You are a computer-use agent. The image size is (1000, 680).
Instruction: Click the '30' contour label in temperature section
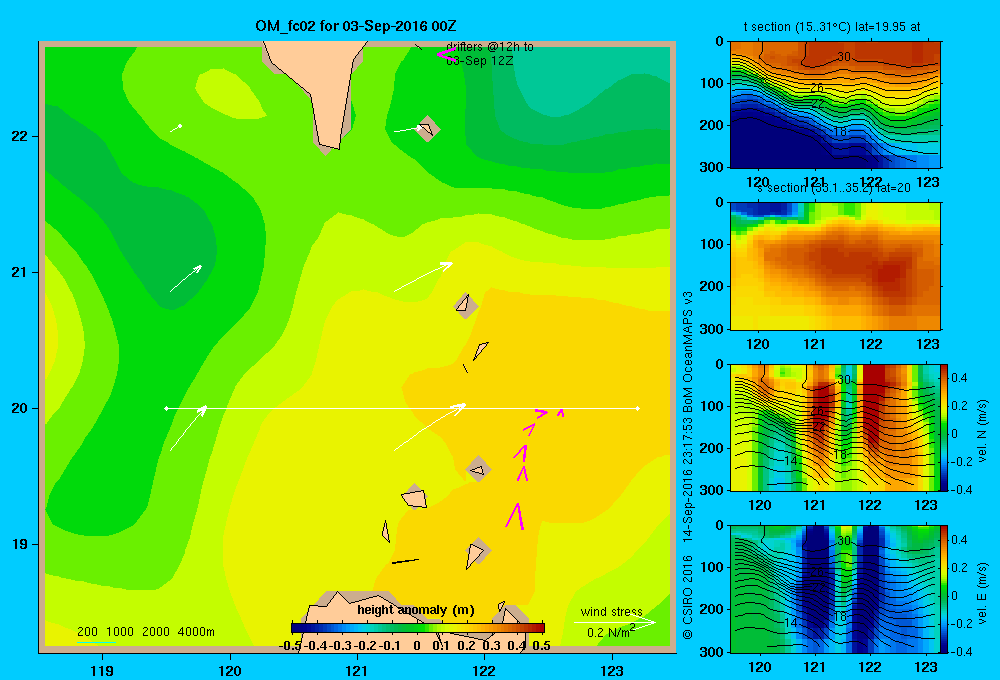(844, 57)
